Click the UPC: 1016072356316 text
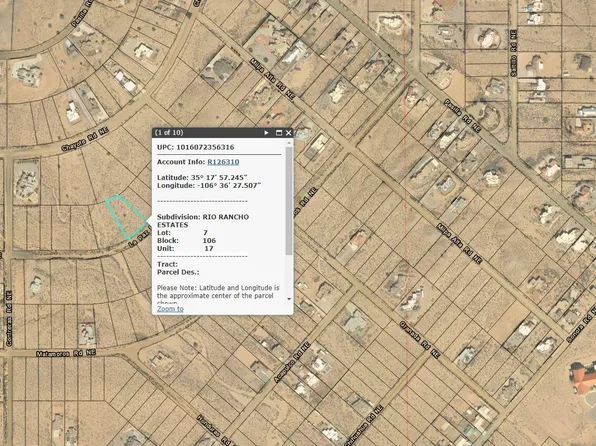Image resolution: width=596 pixels, height=446 pixels. pyautogui.click(x=196, y=147)
